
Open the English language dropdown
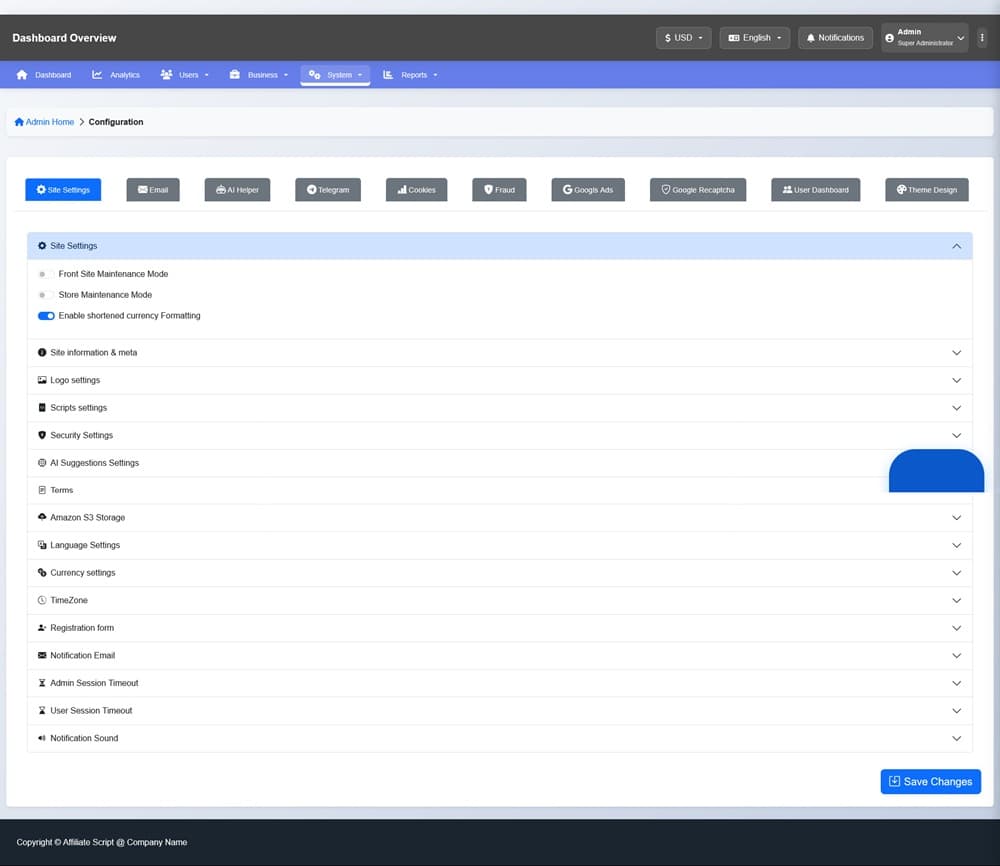(755, 38)
